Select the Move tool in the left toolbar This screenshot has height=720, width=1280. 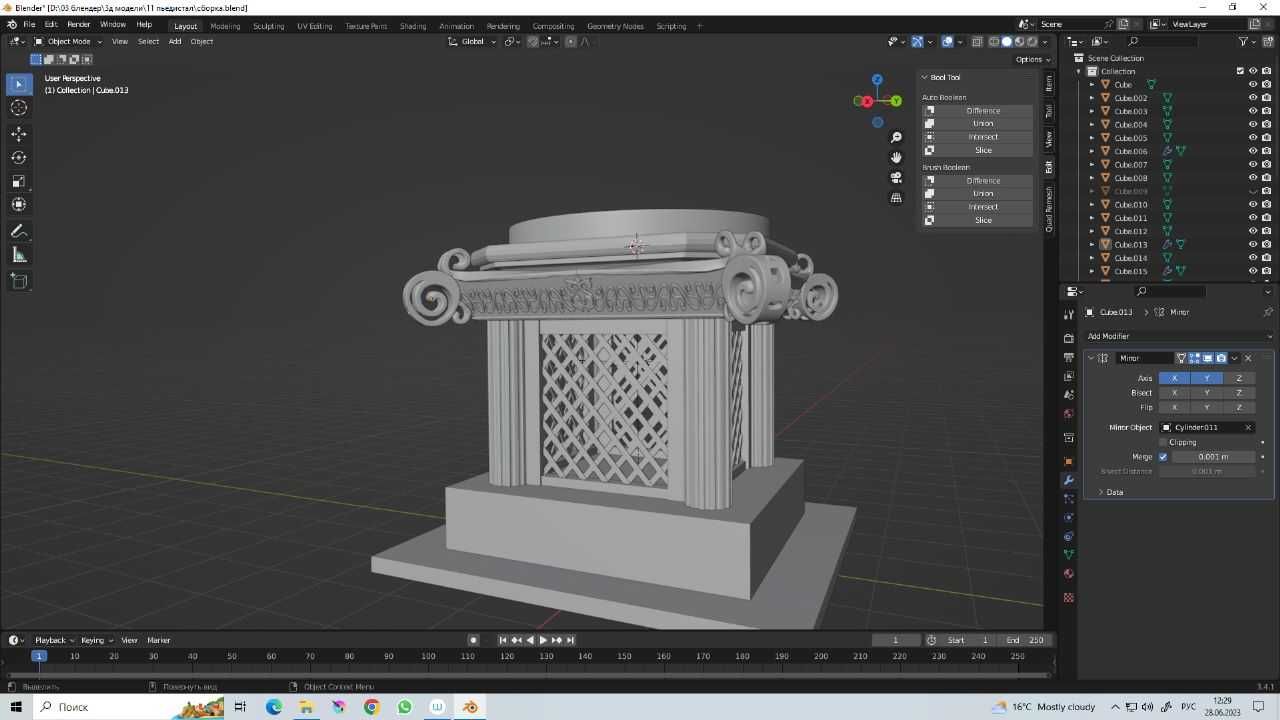(x=18, y=134)
